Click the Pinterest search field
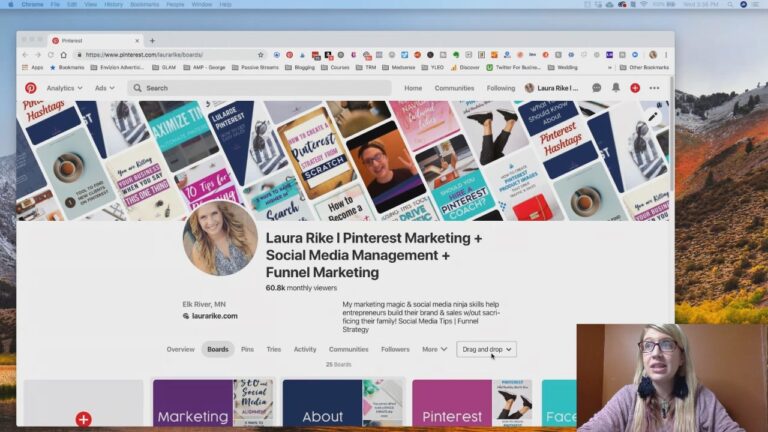 click(x=260, y=88)
